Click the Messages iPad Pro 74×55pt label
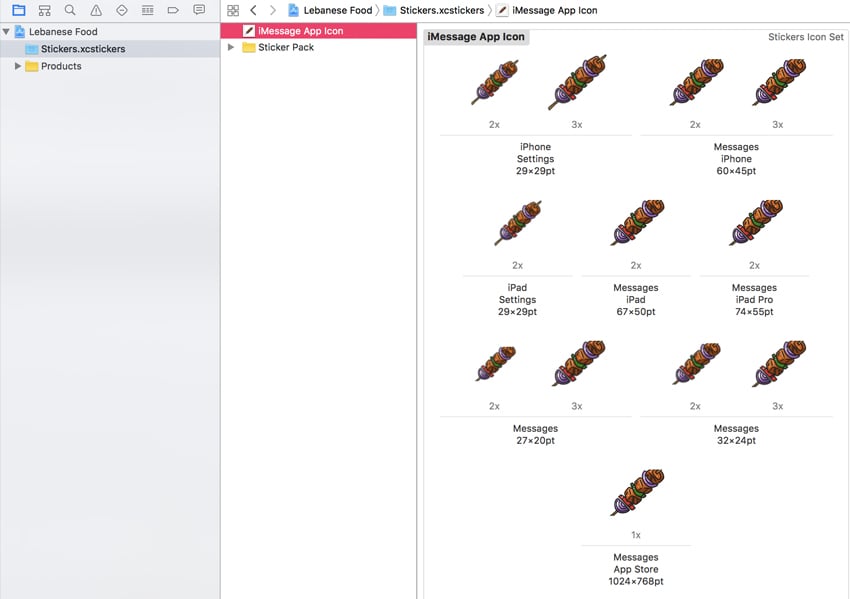 pos(754,300)
